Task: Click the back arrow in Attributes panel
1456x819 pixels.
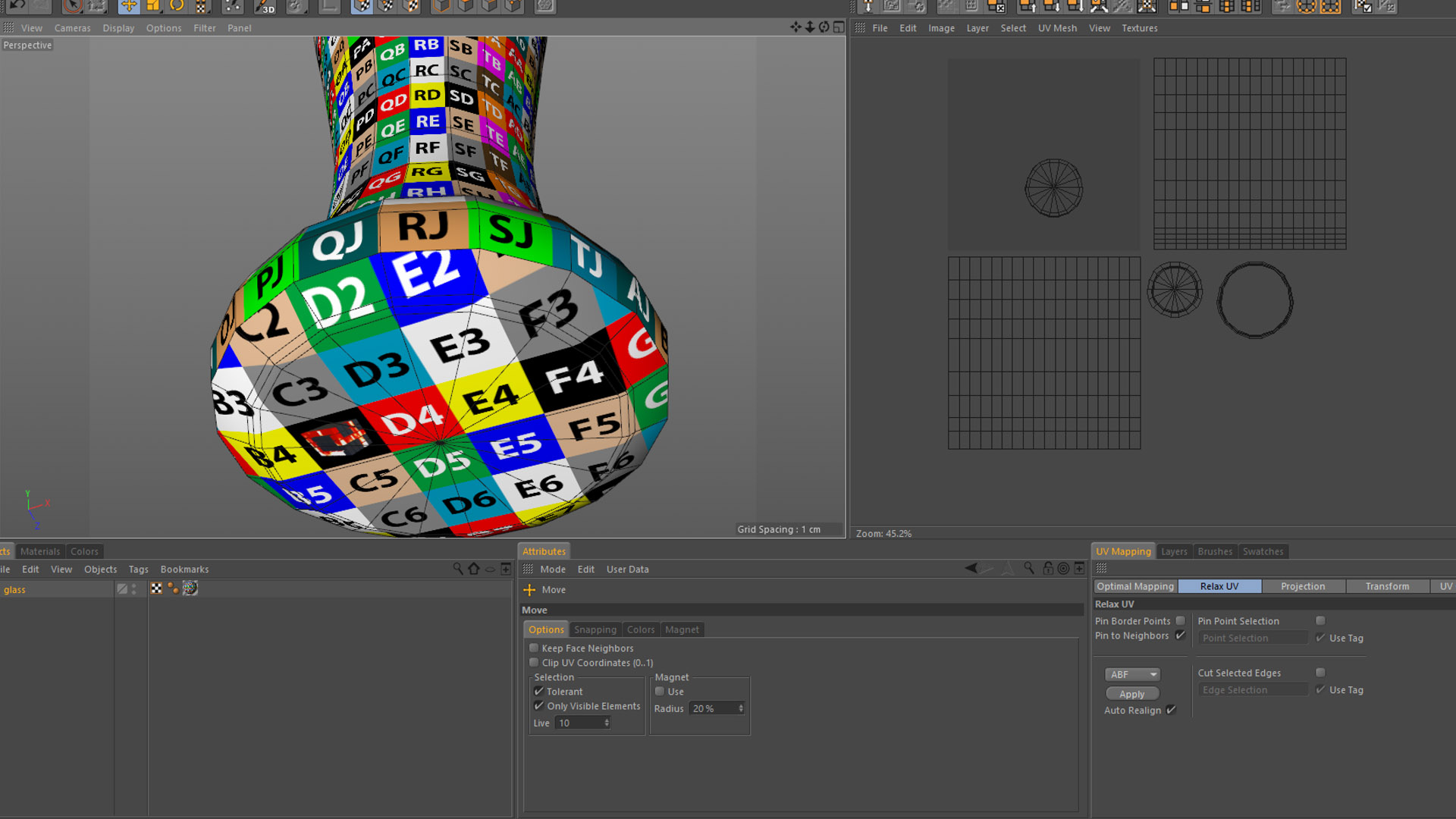Action: pos(971,569)
